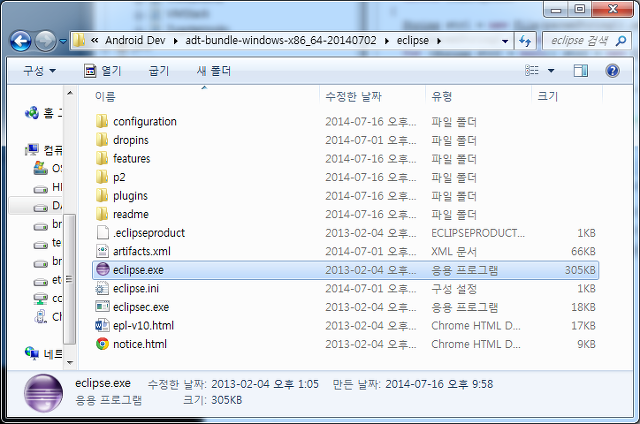Select the eclipse breadcrumb segment

(x=413, y=40)
